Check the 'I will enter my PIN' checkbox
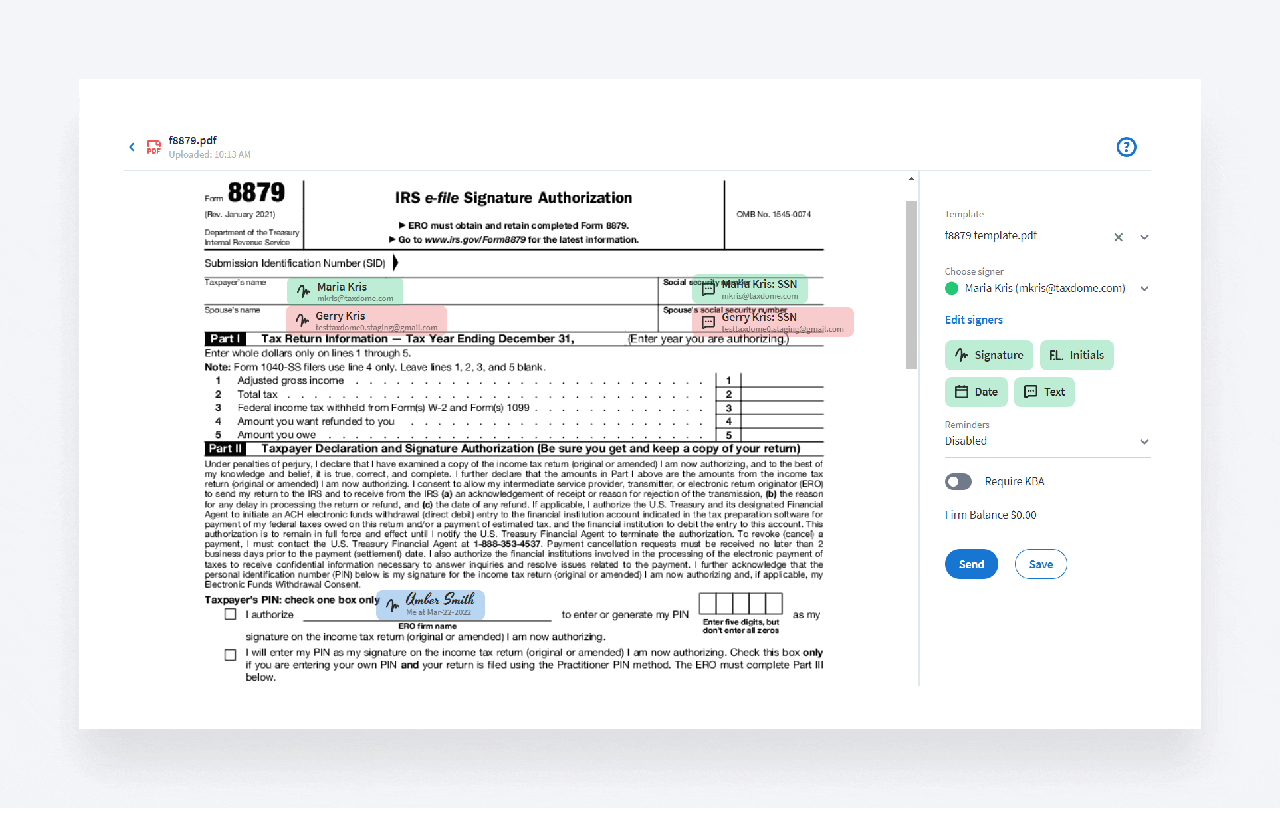The width and height of the screenshot is (1280, 818). (231, 655)
